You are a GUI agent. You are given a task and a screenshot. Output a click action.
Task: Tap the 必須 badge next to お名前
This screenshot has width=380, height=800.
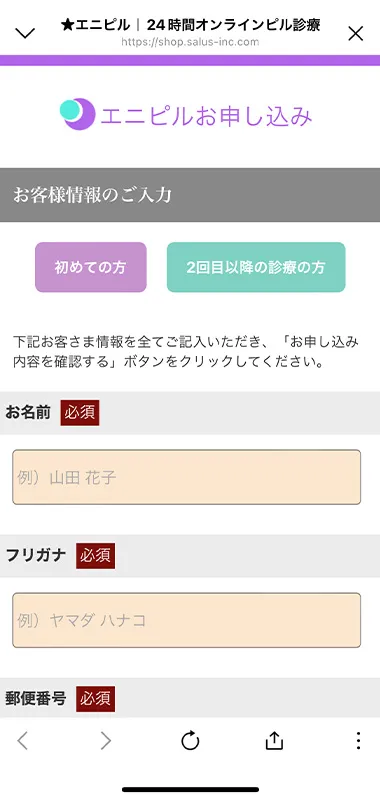[x=80, y=413]
